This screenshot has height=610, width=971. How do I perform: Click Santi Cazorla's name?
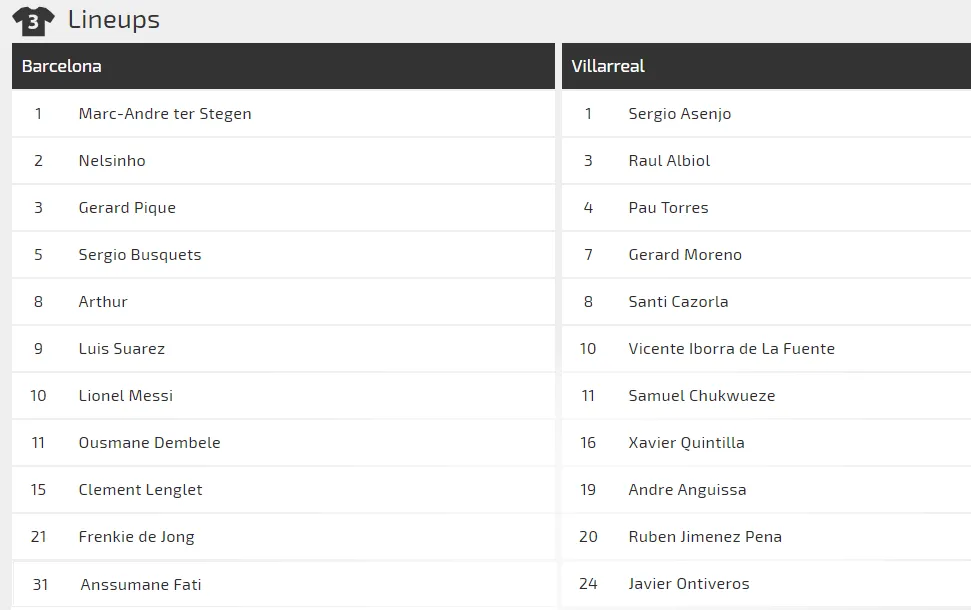(679, 302)
